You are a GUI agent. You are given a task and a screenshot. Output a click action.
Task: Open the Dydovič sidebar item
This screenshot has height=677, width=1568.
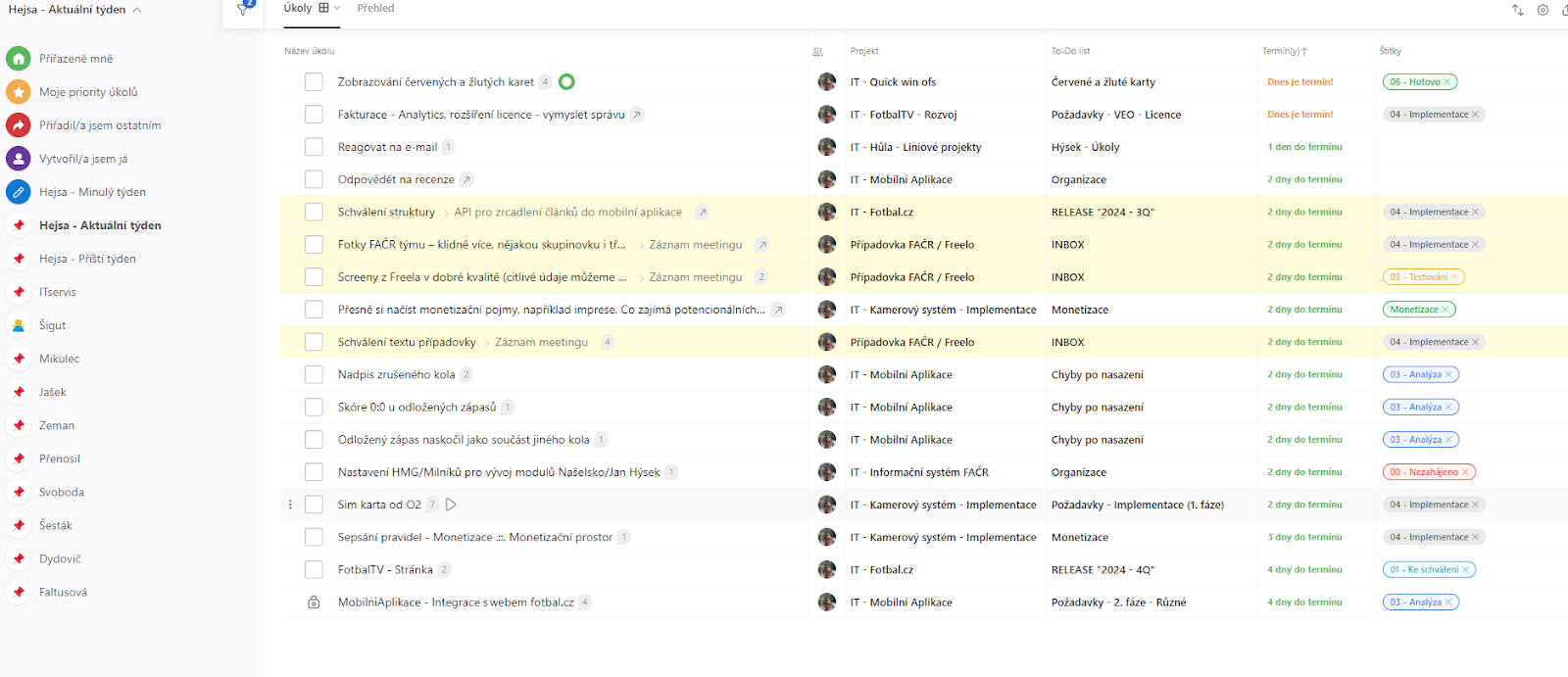point(60,558)
